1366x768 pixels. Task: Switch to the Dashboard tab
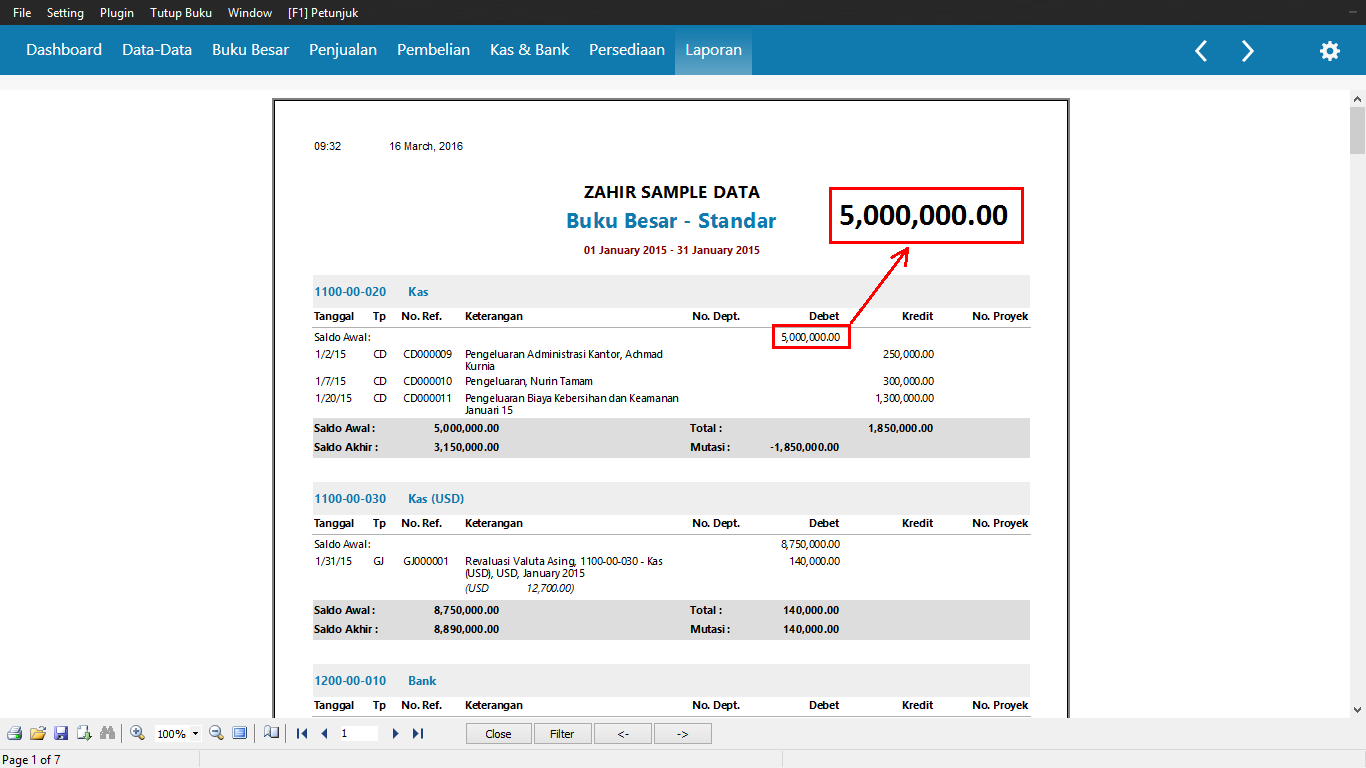(x=64, y=50)
